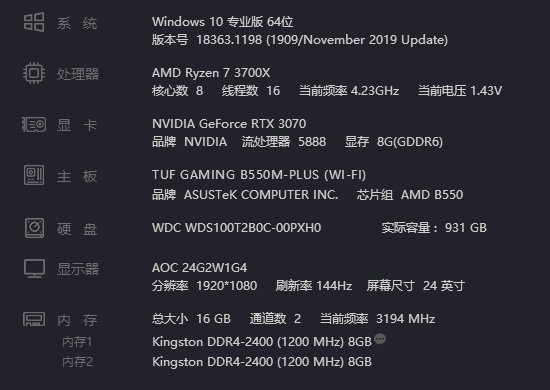550x390 pixels.
Task: Click the monitor (显示器) icon
Action: click(34, 269)
